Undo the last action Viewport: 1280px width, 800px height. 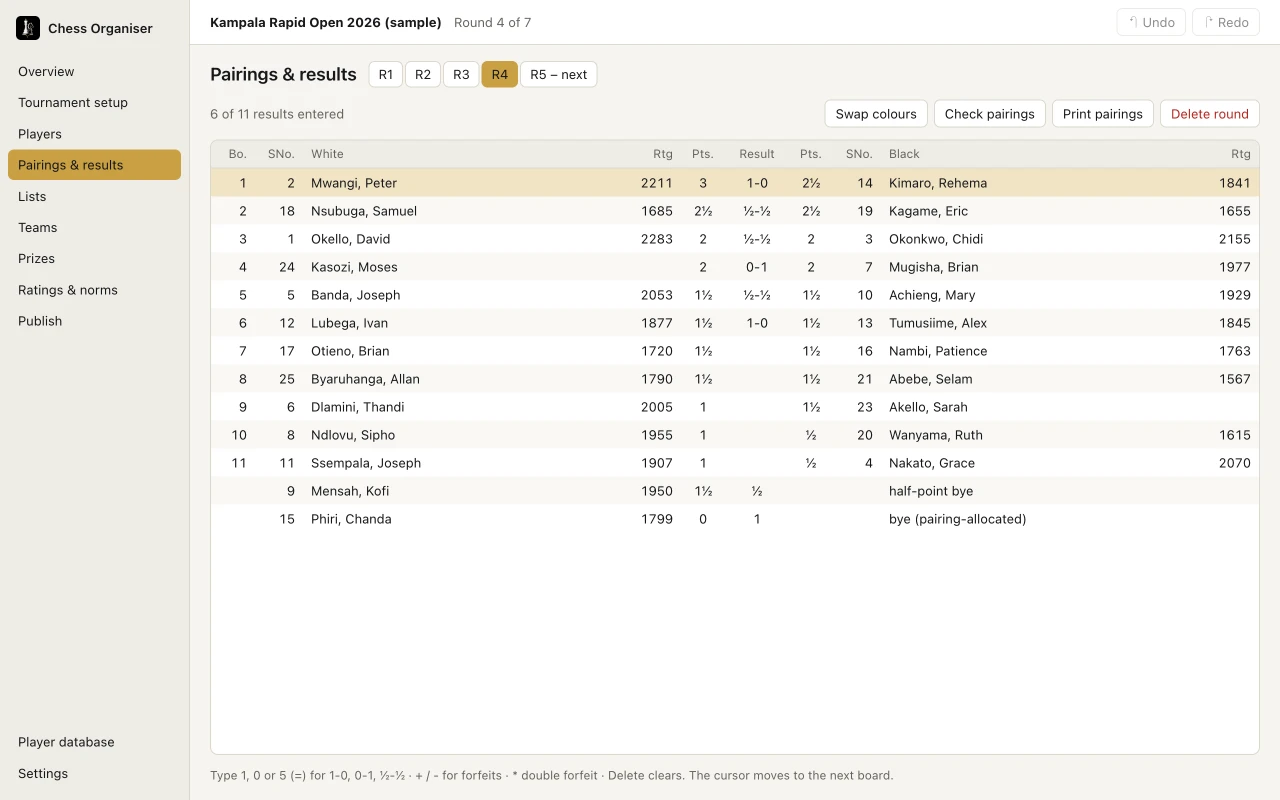click(1151, 22)
